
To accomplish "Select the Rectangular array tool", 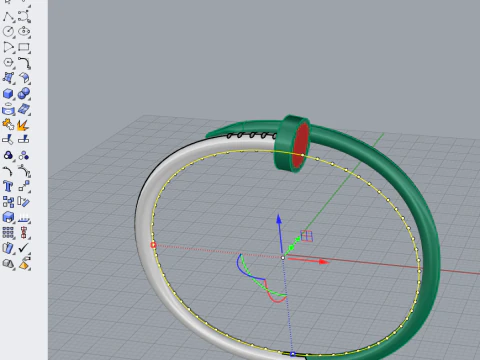I will coord(8,233).
